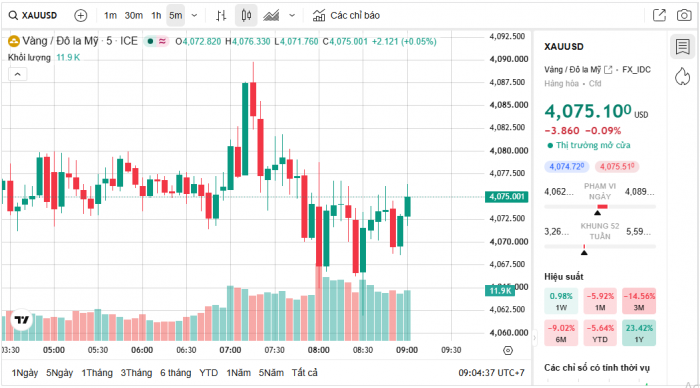Expand the time interval dropdown arrow
The width and height of the screenshot is (700, 388).
click(x=194, y=16)
